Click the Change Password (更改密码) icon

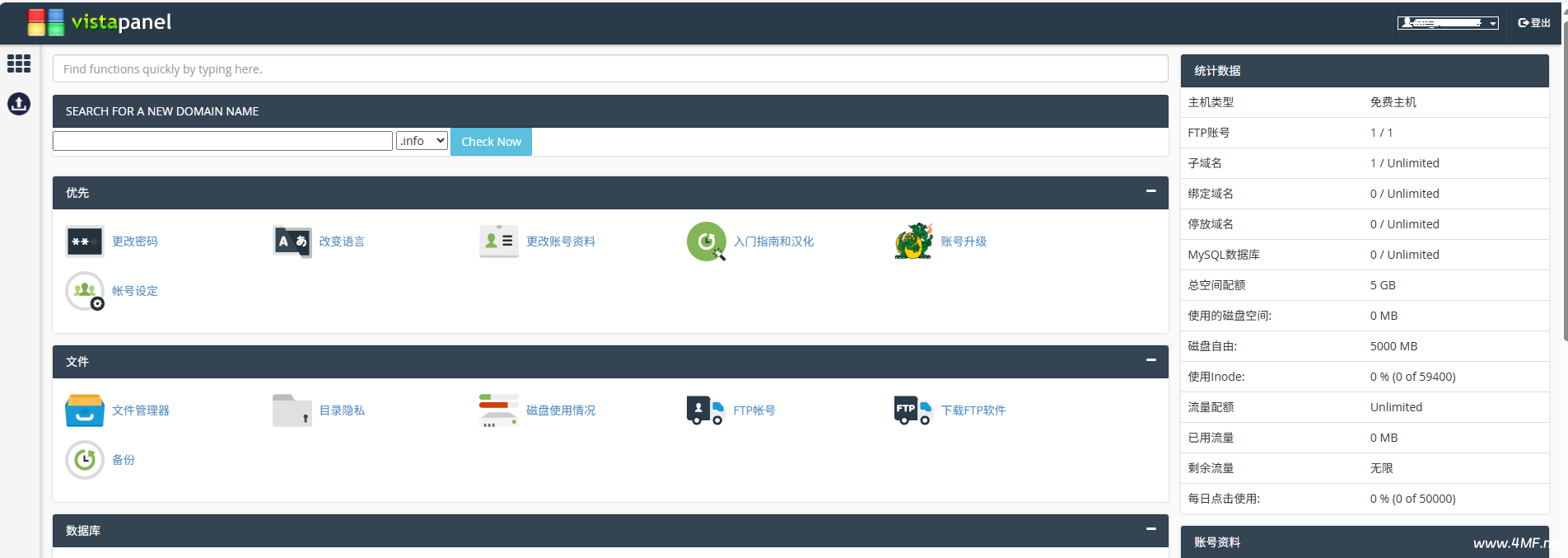point(85,241)
